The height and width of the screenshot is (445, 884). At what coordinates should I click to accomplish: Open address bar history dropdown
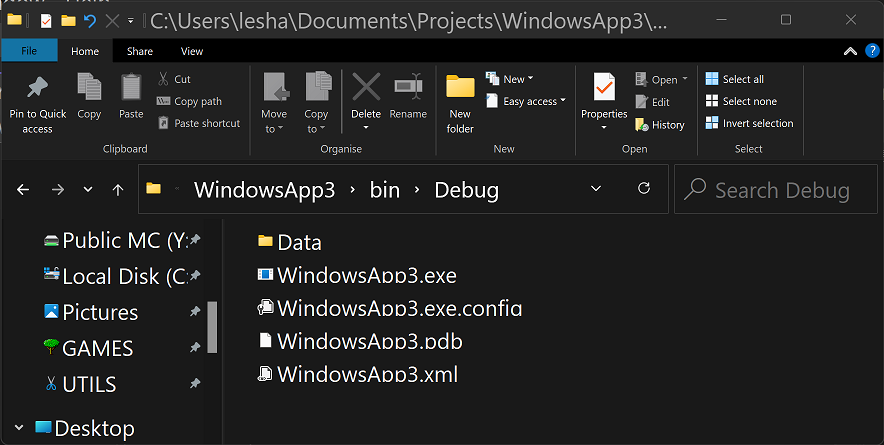click(596, 189)
